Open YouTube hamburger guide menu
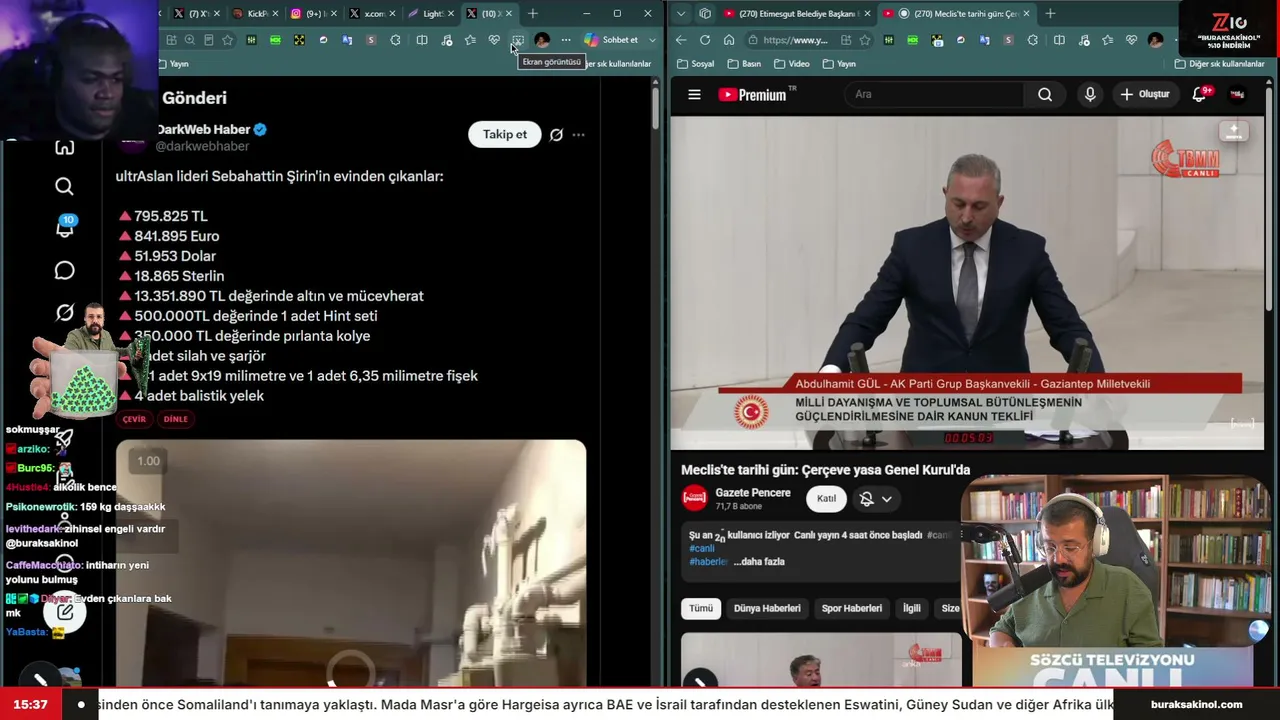The width and height of the screenshot is (1280, 720). coord(694,95)
